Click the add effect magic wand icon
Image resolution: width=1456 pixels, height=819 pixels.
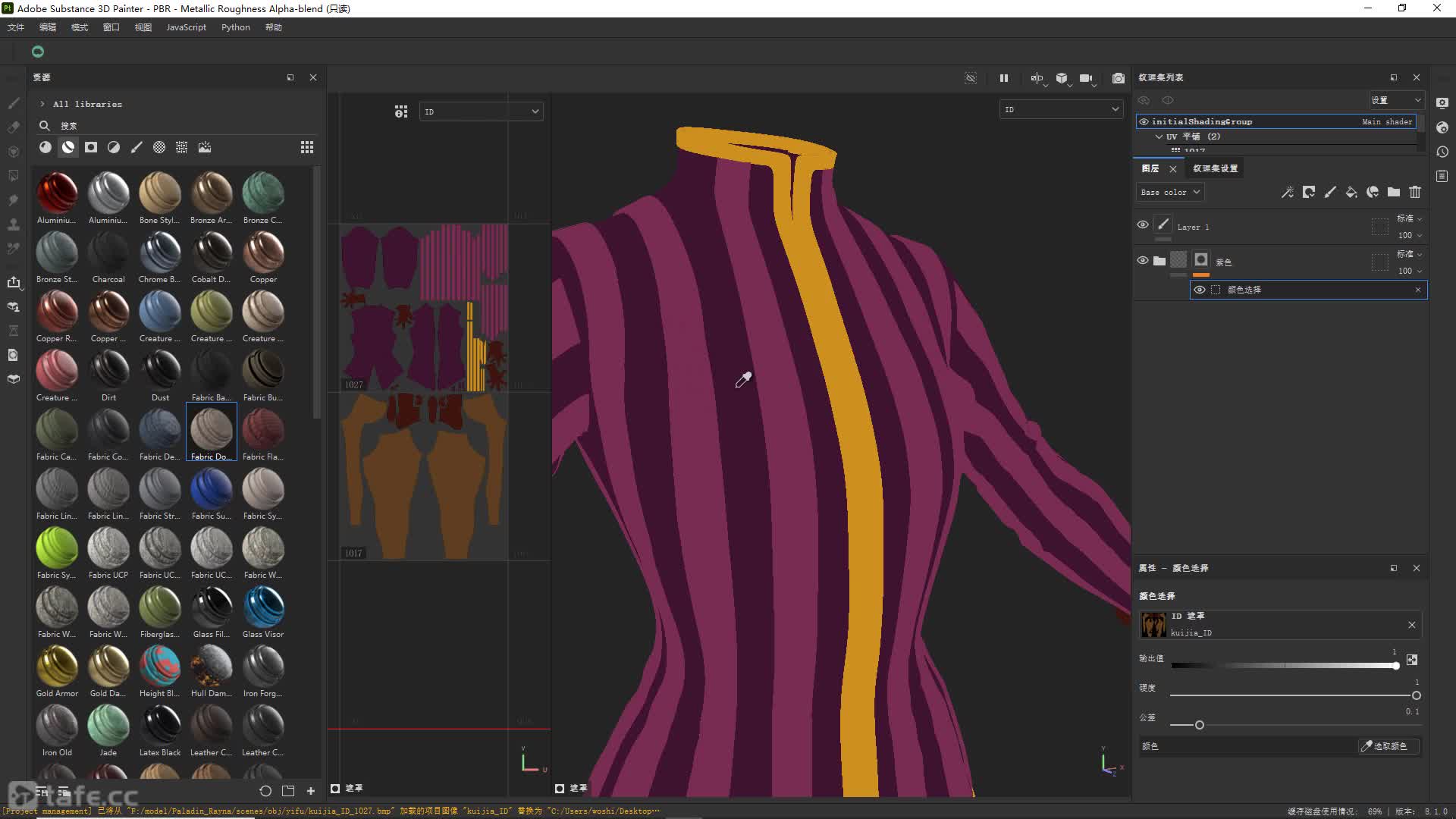pyautogui.click(x=1288, y=193)
